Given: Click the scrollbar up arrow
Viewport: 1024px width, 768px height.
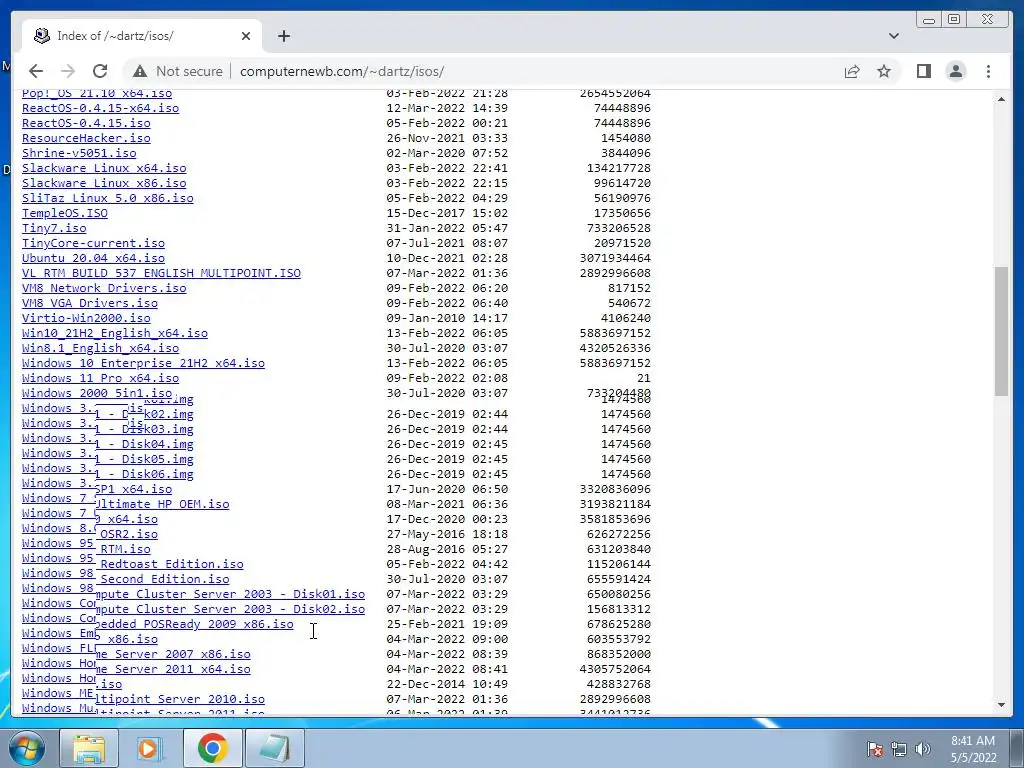Looking at the screenshot, I should coord(1001,99).
